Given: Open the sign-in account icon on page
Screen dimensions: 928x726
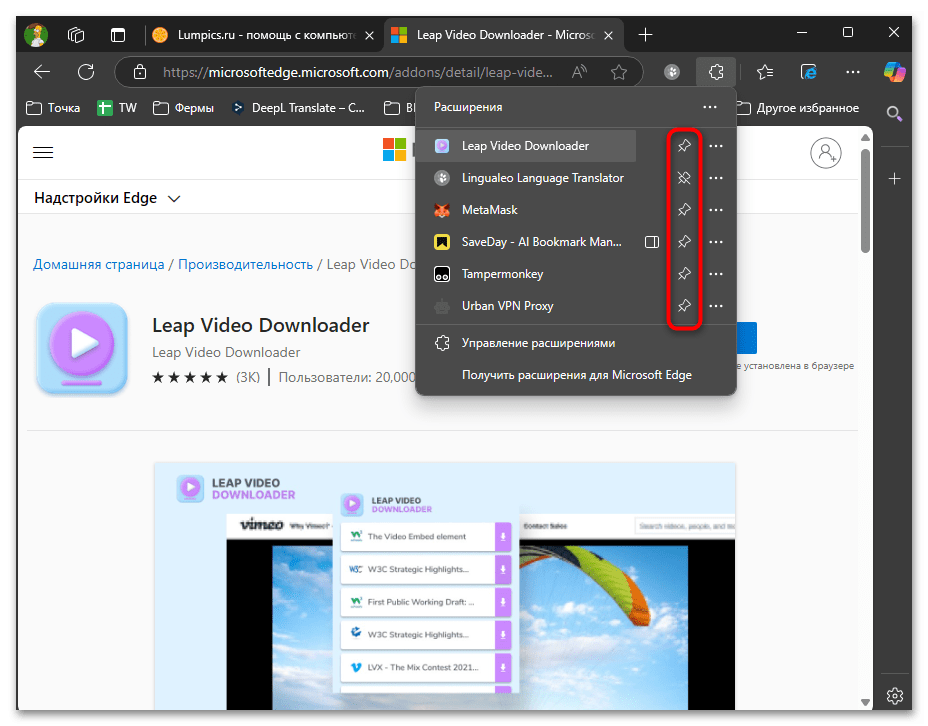Looking at the screenshot, I should [x=825, y=153].
